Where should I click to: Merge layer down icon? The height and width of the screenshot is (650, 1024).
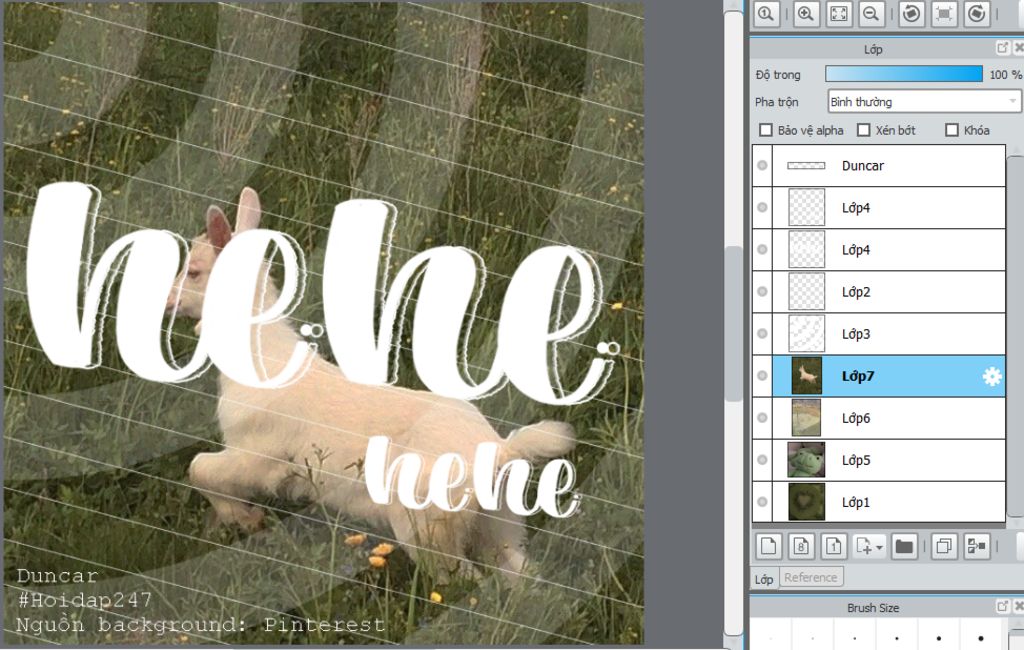(x=976, y=546)
